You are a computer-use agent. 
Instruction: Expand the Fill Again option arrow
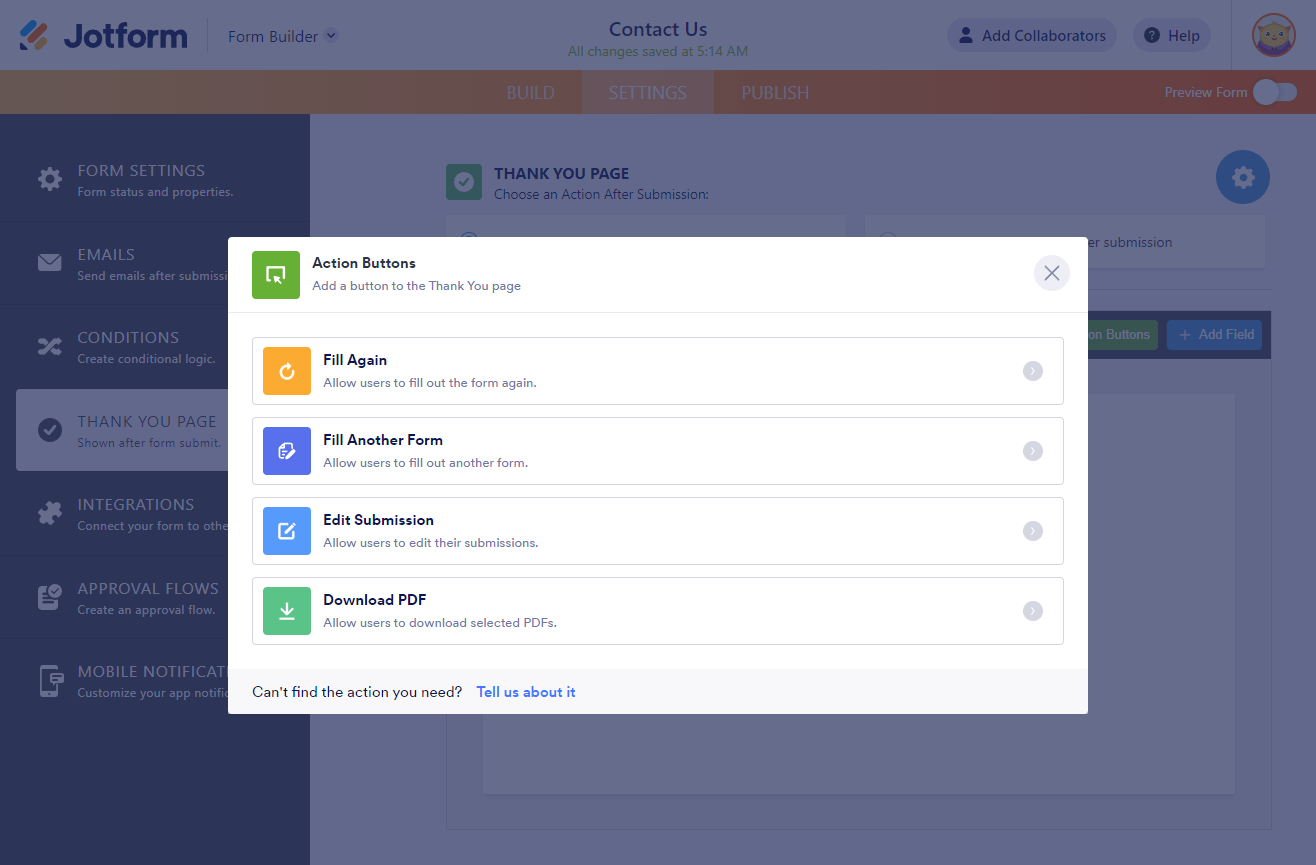(x=1033, y=371)
